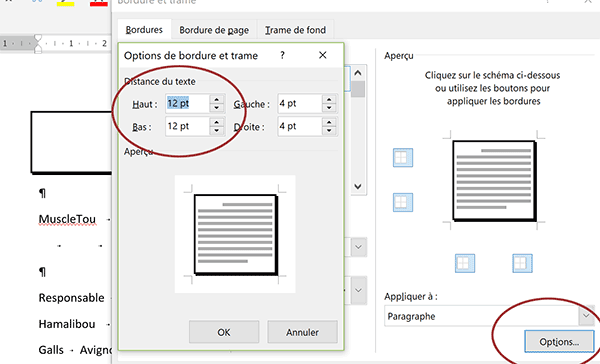Screen dimensions: 600x364
Task: Click inside the bordered paragraph box
Action: (x=72, y=142)
